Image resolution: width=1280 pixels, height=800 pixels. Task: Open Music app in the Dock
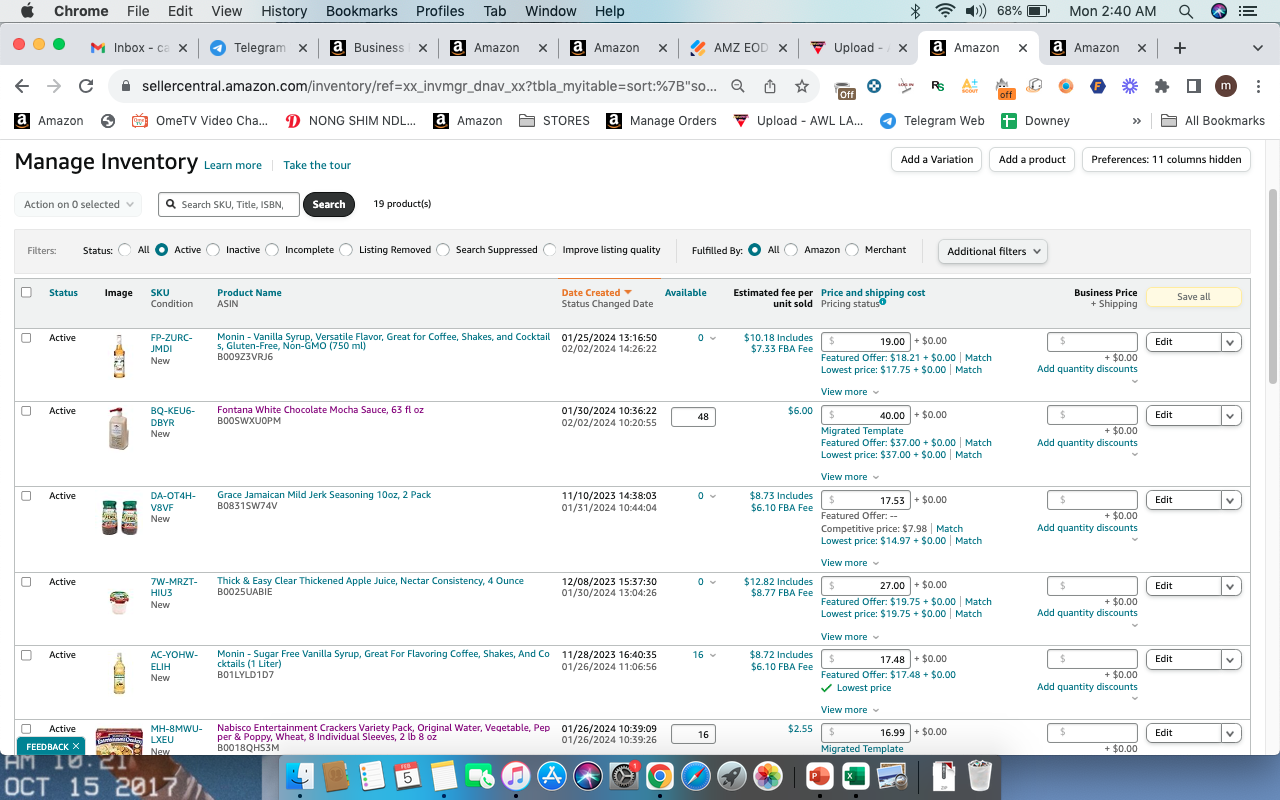(x=516, y=775)
